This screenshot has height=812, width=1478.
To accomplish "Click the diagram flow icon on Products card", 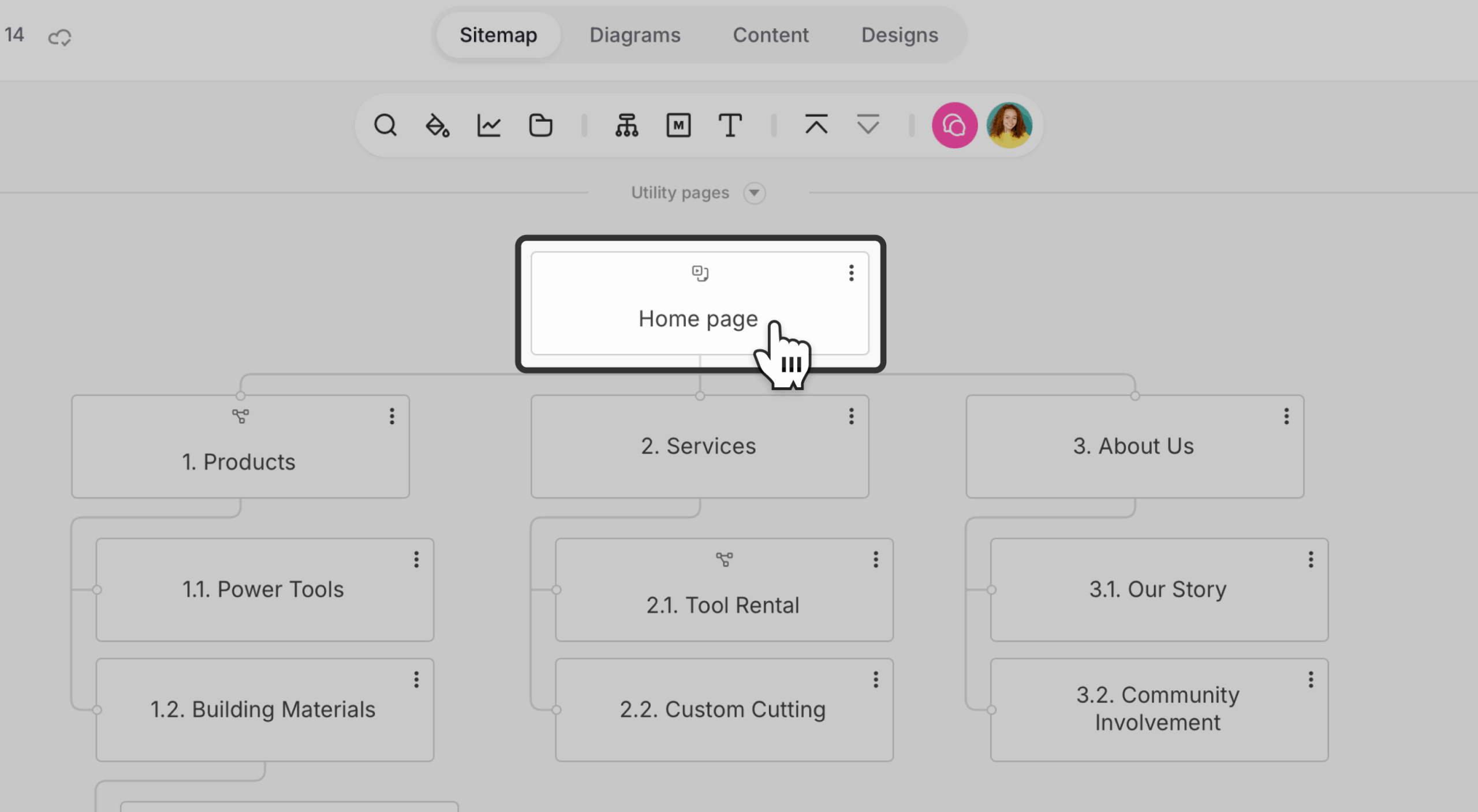I will 240,416.
